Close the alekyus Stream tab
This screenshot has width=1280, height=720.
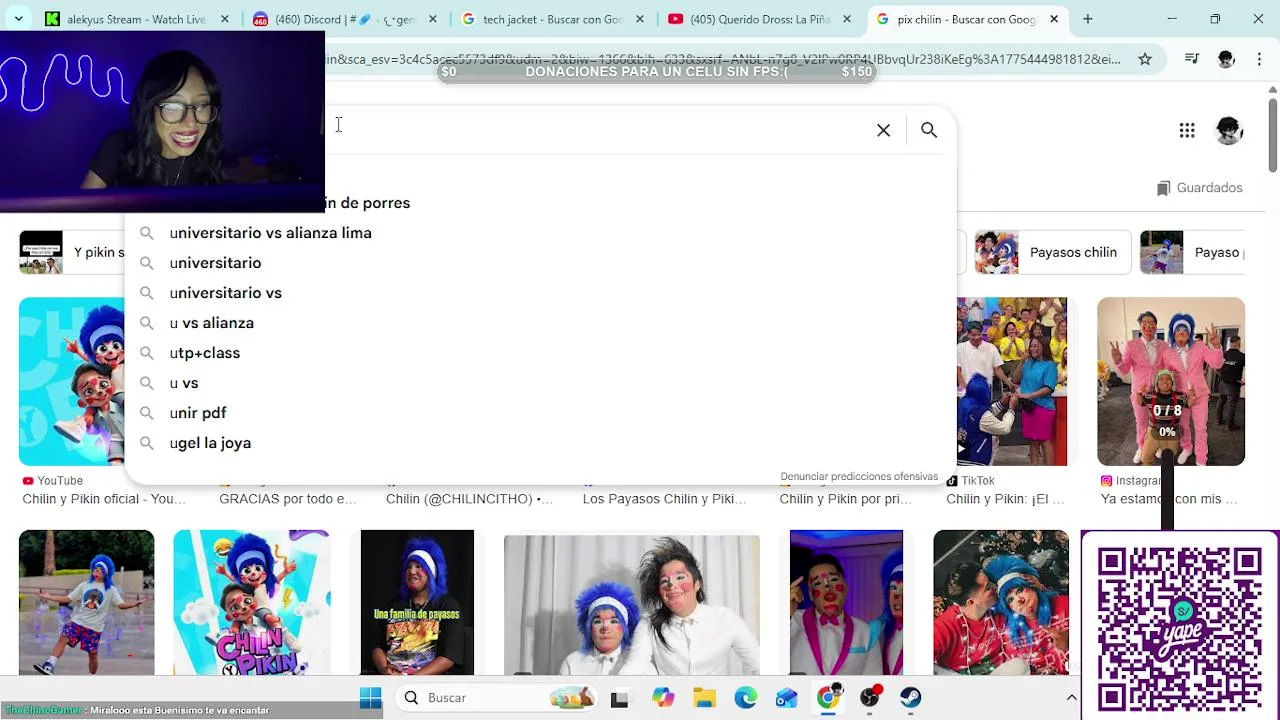[225, 19]
